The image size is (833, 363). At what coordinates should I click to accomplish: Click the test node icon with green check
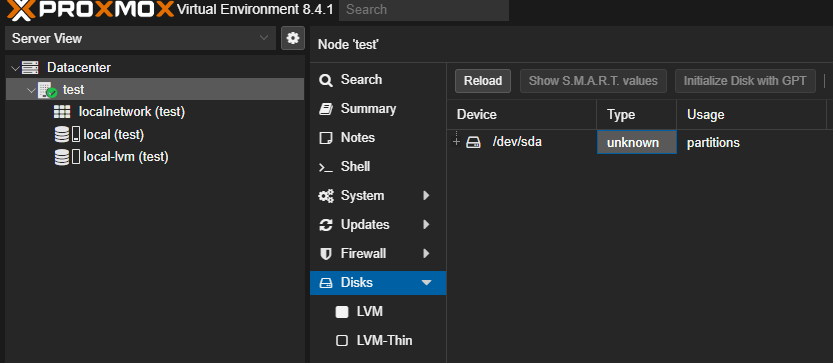click(47, 90)
